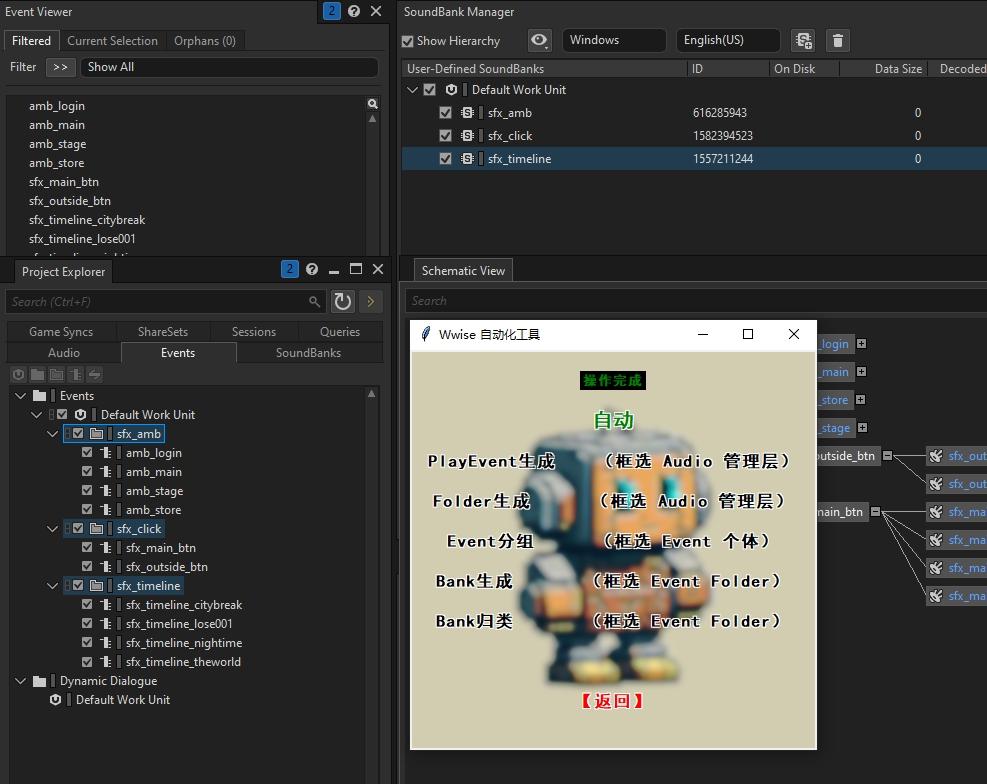The height and width of the screenshot is (784, 987).
Task: Click the sfx_click soundbank icon
Action: click(x=467, y=136)
